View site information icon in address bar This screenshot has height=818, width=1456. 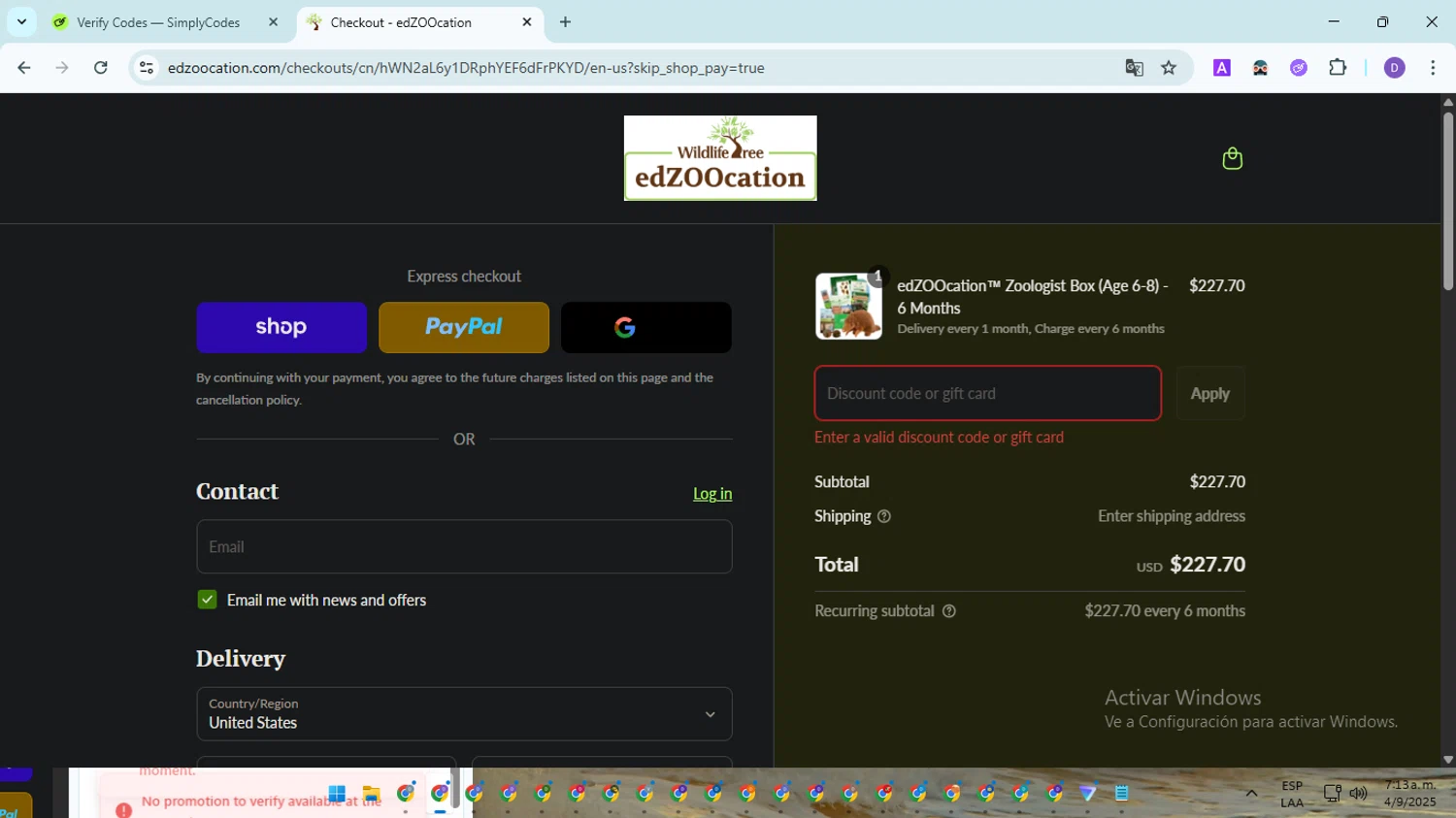tap(147, 68)
